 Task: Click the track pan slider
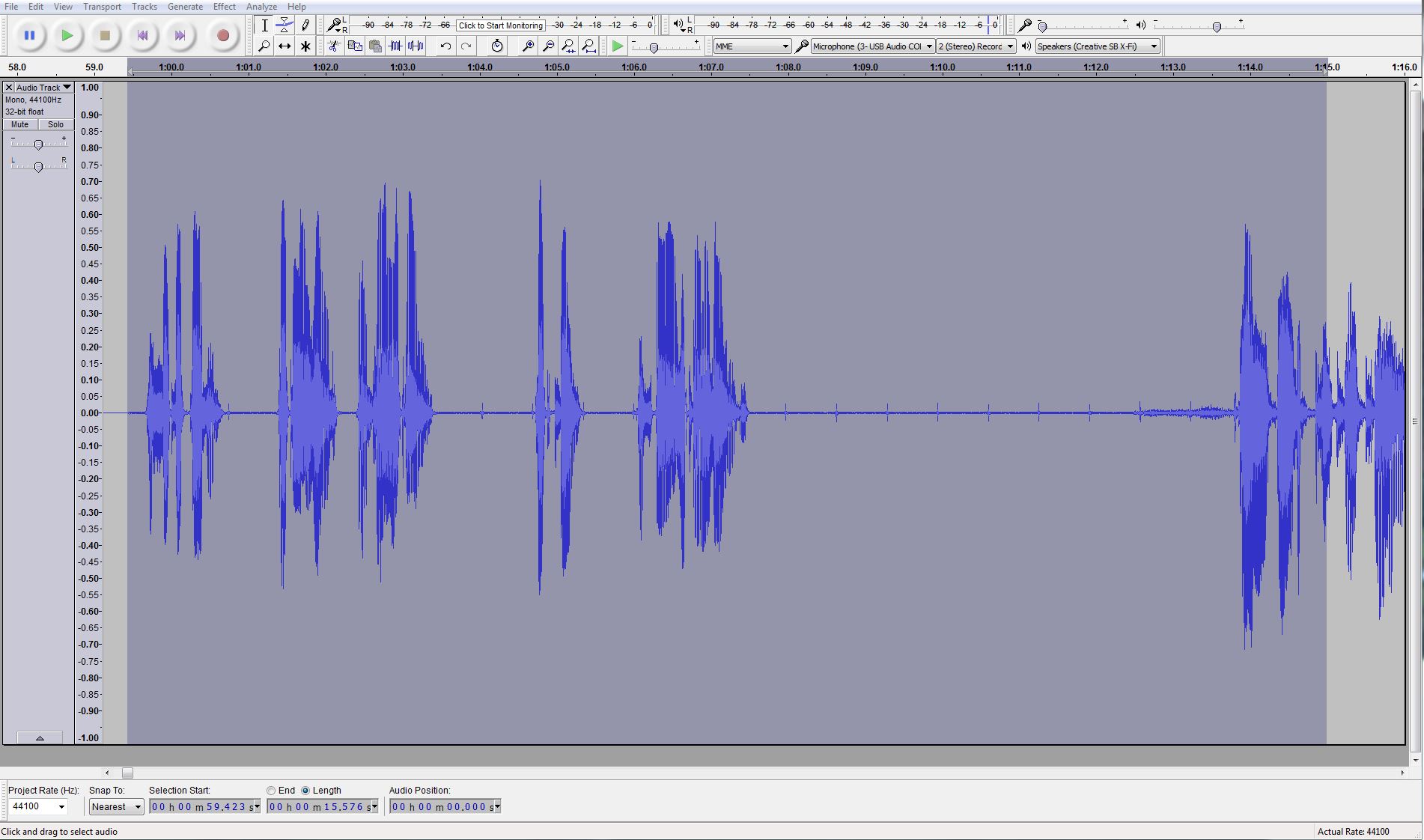(38, 166)
